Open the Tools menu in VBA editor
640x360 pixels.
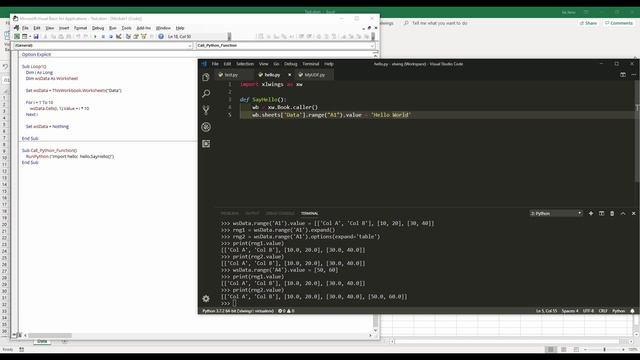(x=127, y=28)
